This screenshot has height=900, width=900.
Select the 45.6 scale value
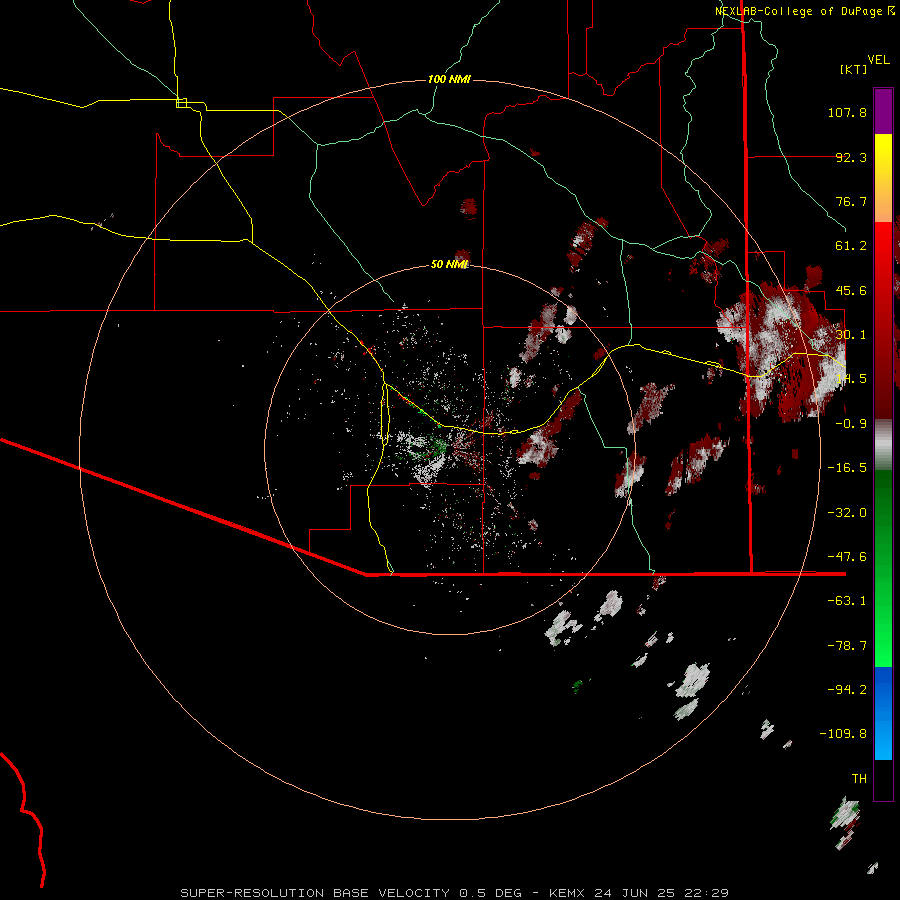[851, 290]
